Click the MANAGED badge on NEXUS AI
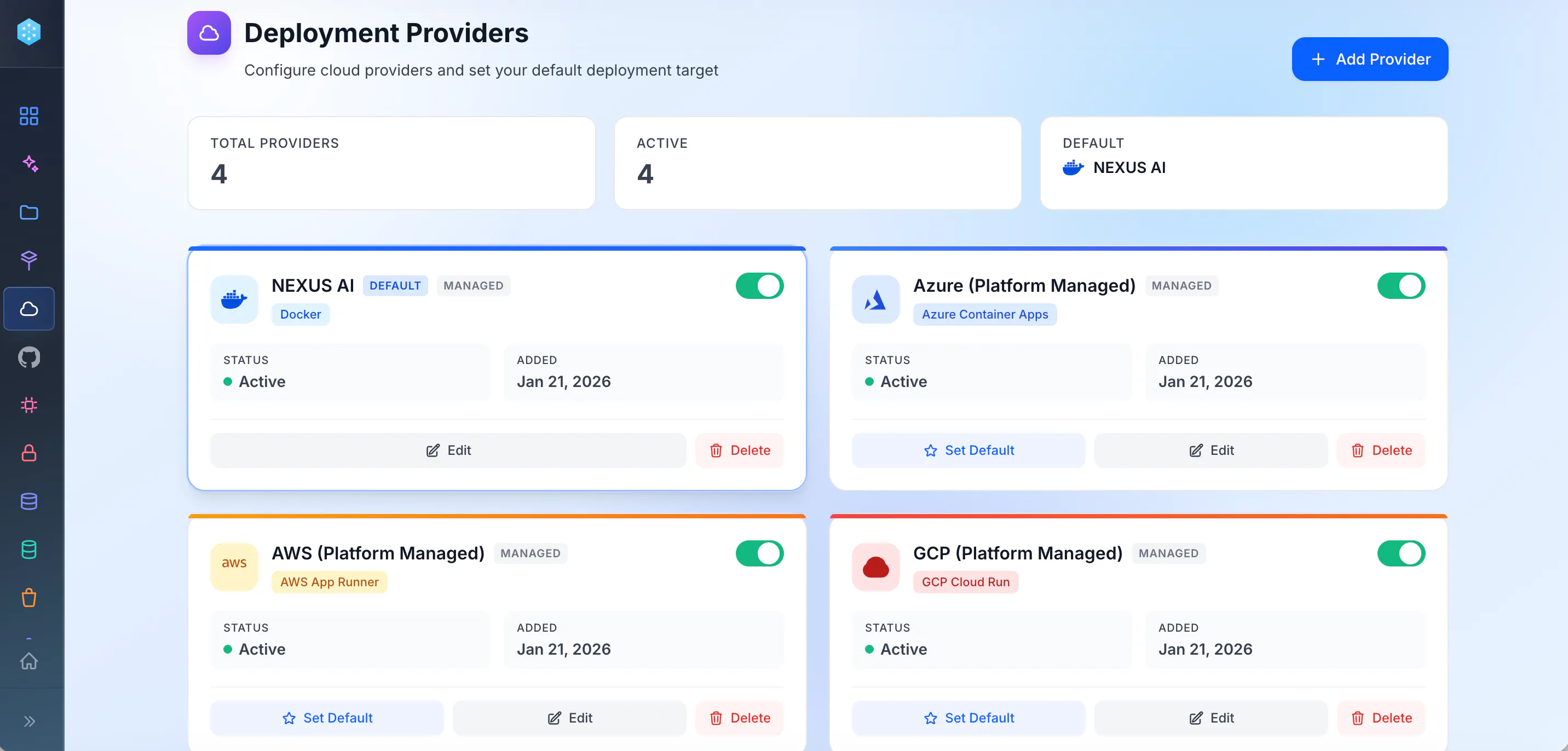Image resolution: width=1568 pixels, height=751 pixels. pos(474,286)
